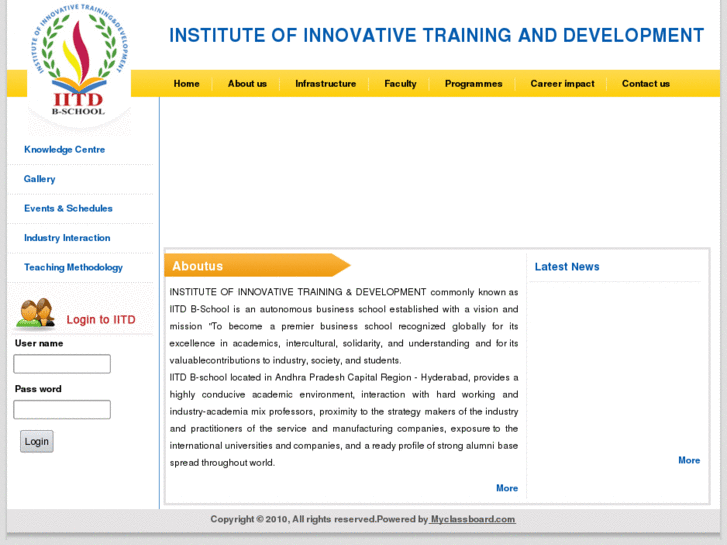Focus the User name input field
Viewport: 727px width, 545px height.
click(62, 364)
